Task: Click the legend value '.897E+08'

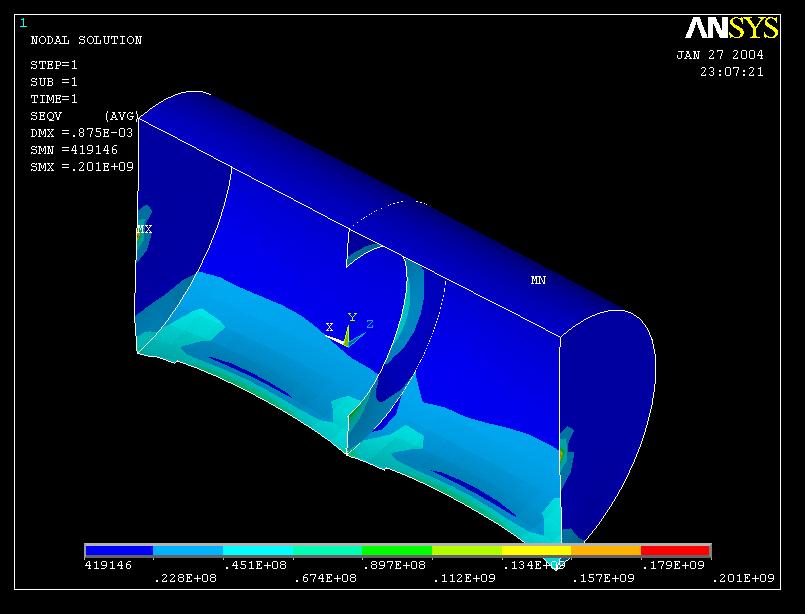Action: tap(394, 565)
